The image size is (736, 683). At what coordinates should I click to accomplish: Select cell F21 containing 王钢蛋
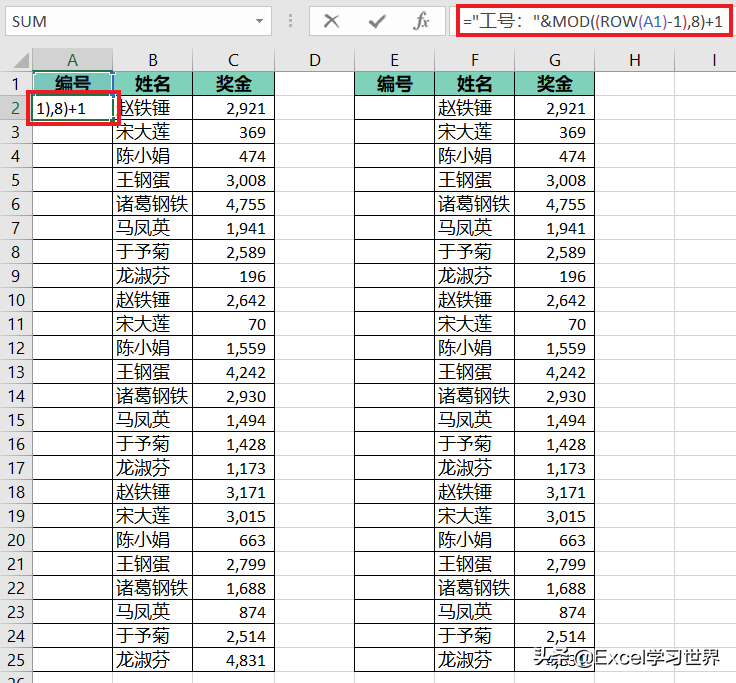coord(475,564)
